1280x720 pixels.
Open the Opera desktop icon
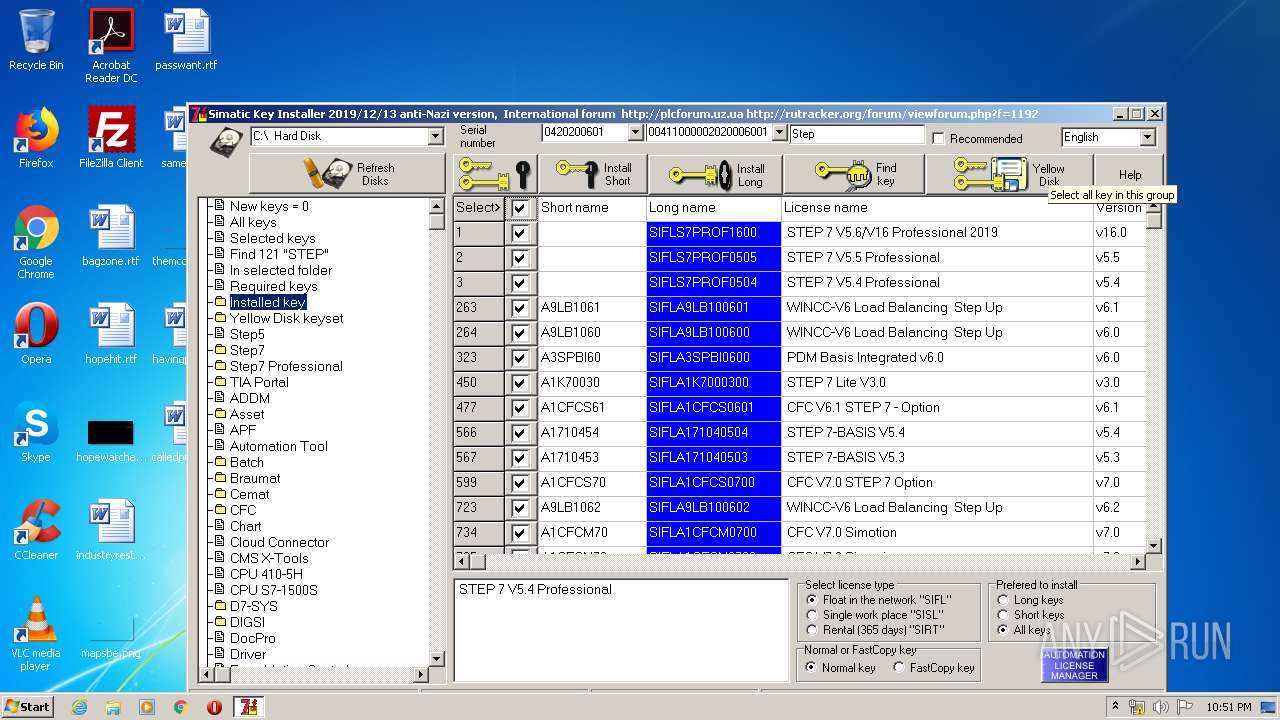[36, 334]
